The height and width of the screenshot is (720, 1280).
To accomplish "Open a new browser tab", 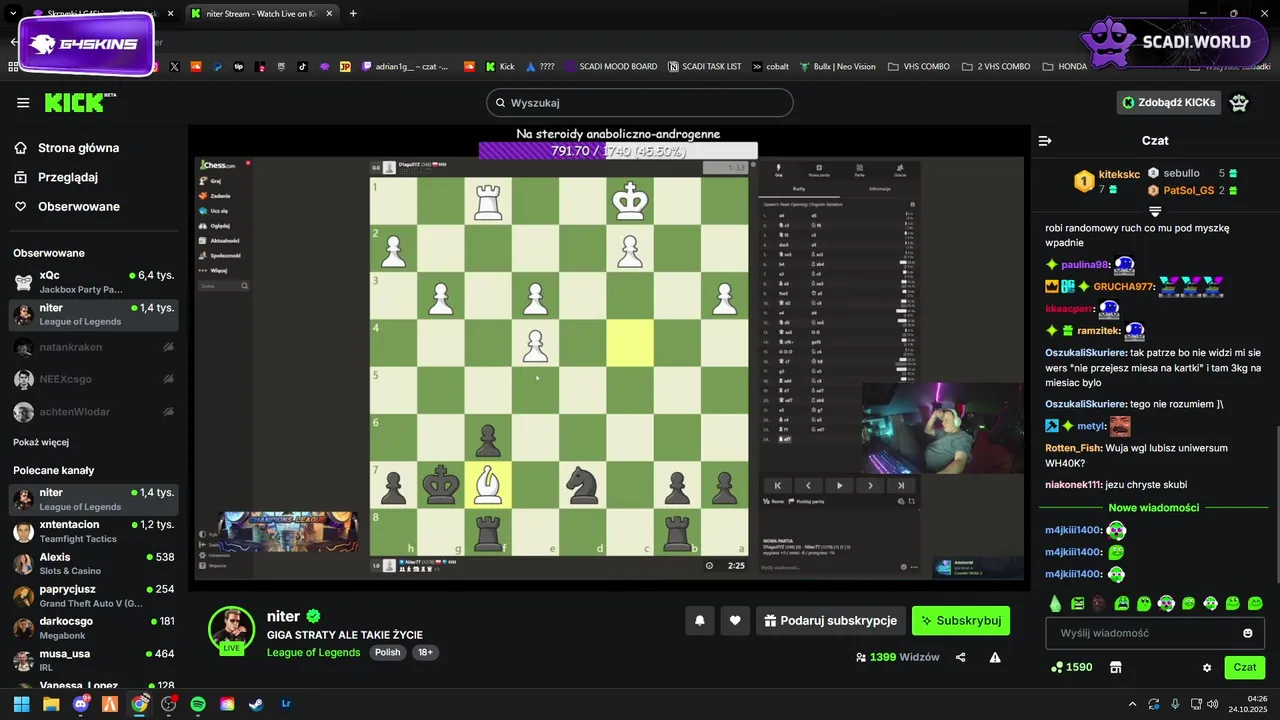I will point(353,14).
